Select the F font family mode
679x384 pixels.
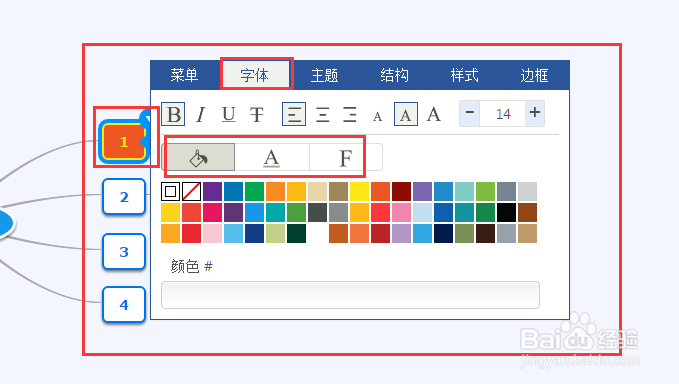click(x=346, y=158)
